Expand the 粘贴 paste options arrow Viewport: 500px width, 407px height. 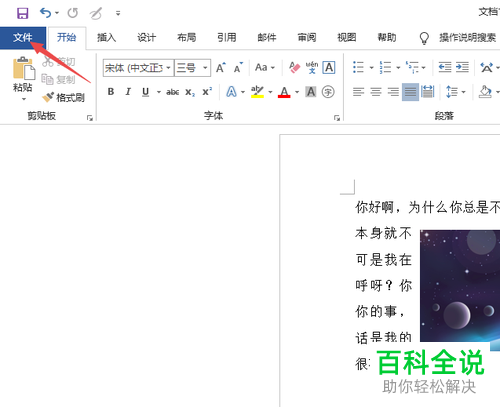23,99
